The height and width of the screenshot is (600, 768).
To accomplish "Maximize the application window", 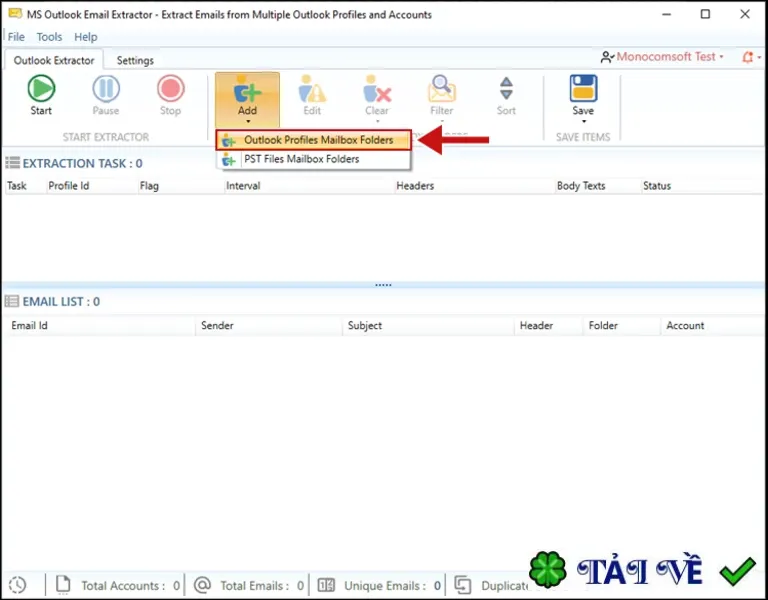I will pos(705,14).
